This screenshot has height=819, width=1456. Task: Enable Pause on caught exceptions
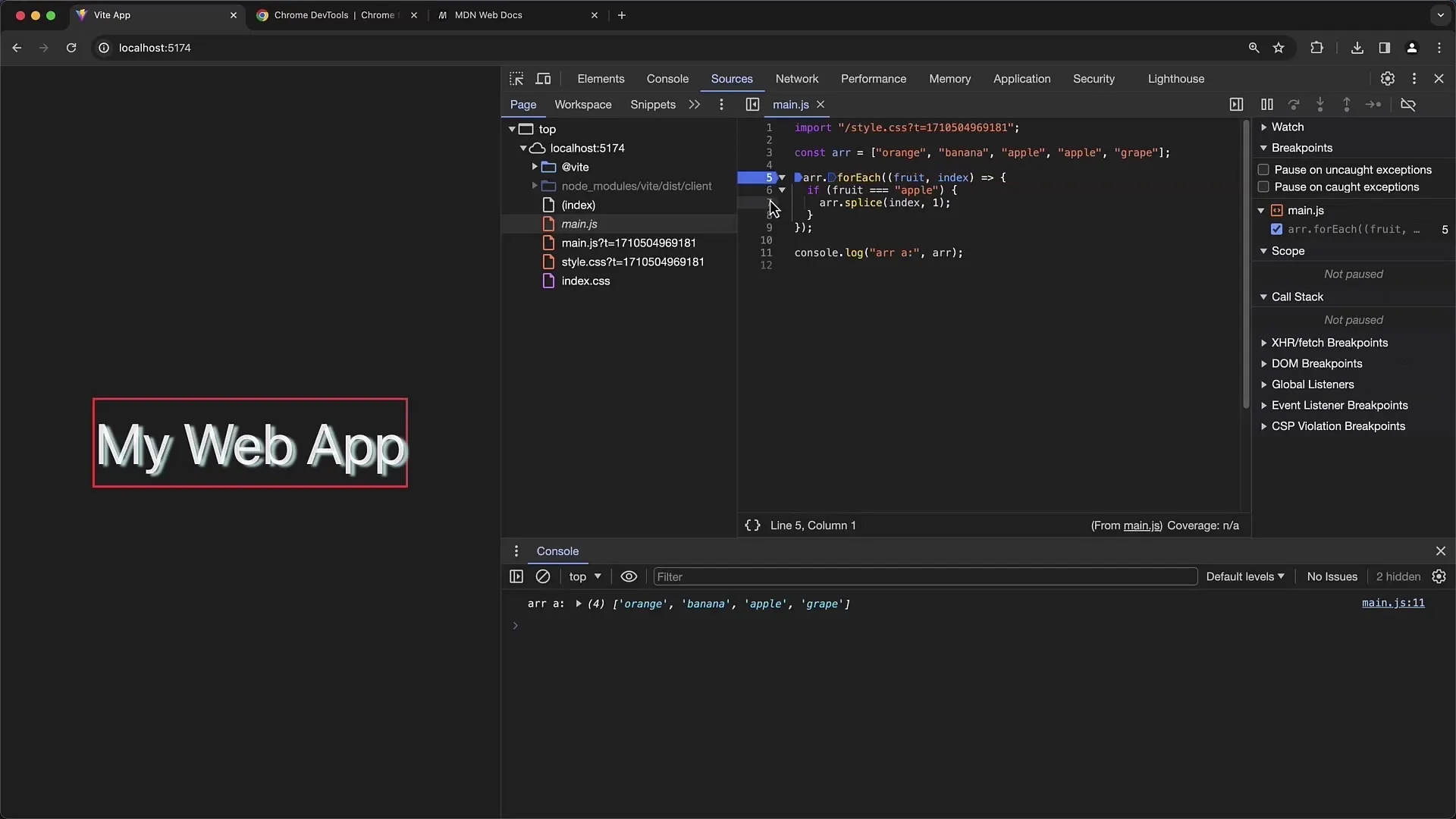[1263, 187]
